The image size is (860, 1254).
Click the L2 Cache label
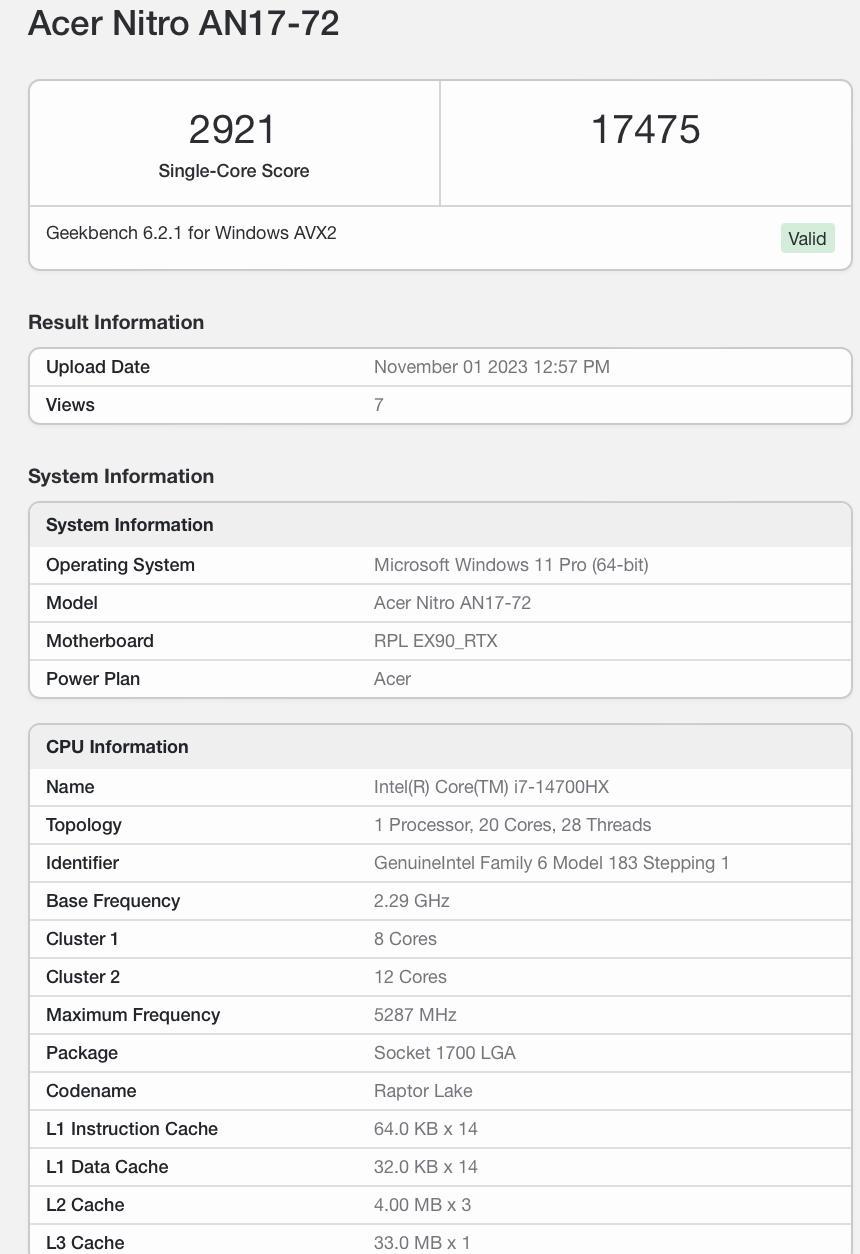(85, 1205)
